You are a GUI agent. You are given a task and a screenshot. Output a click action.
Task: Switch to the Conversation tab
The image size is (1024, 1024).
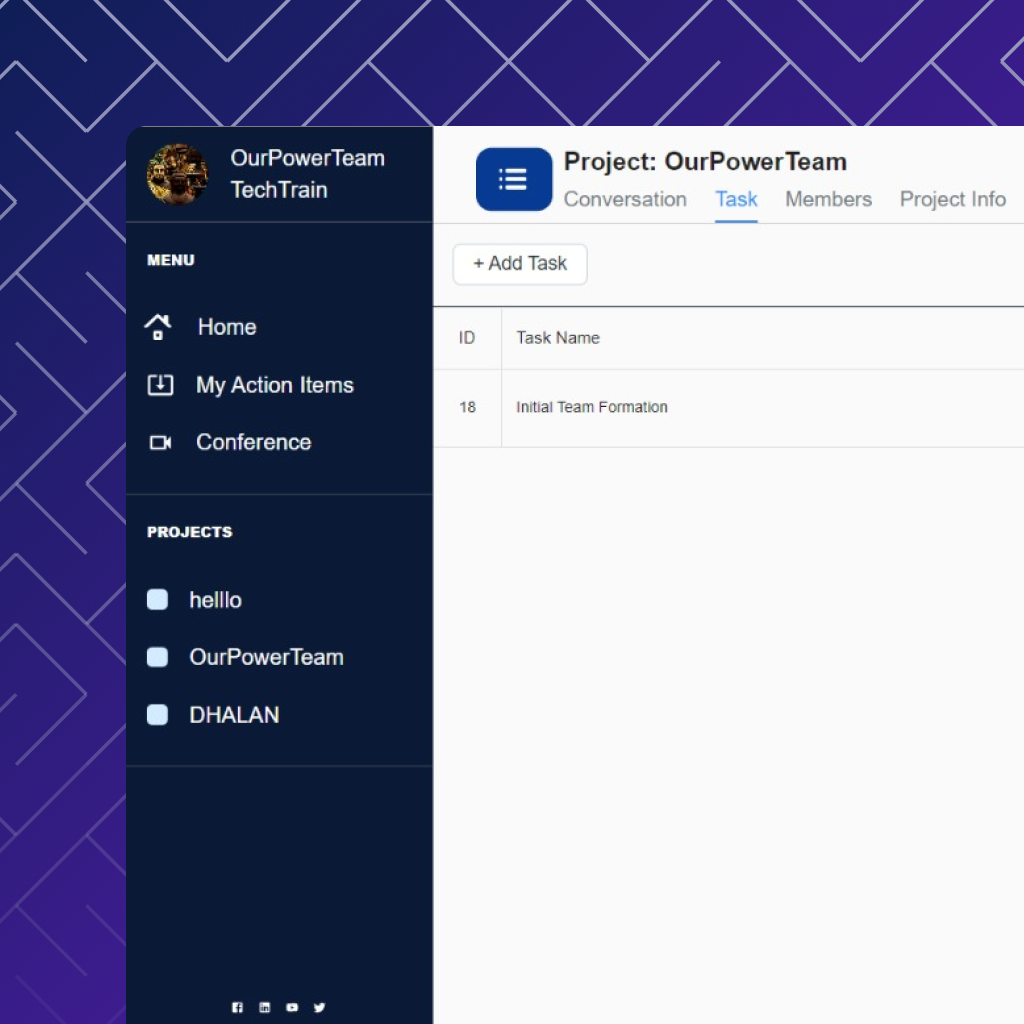tap(625, 199)
